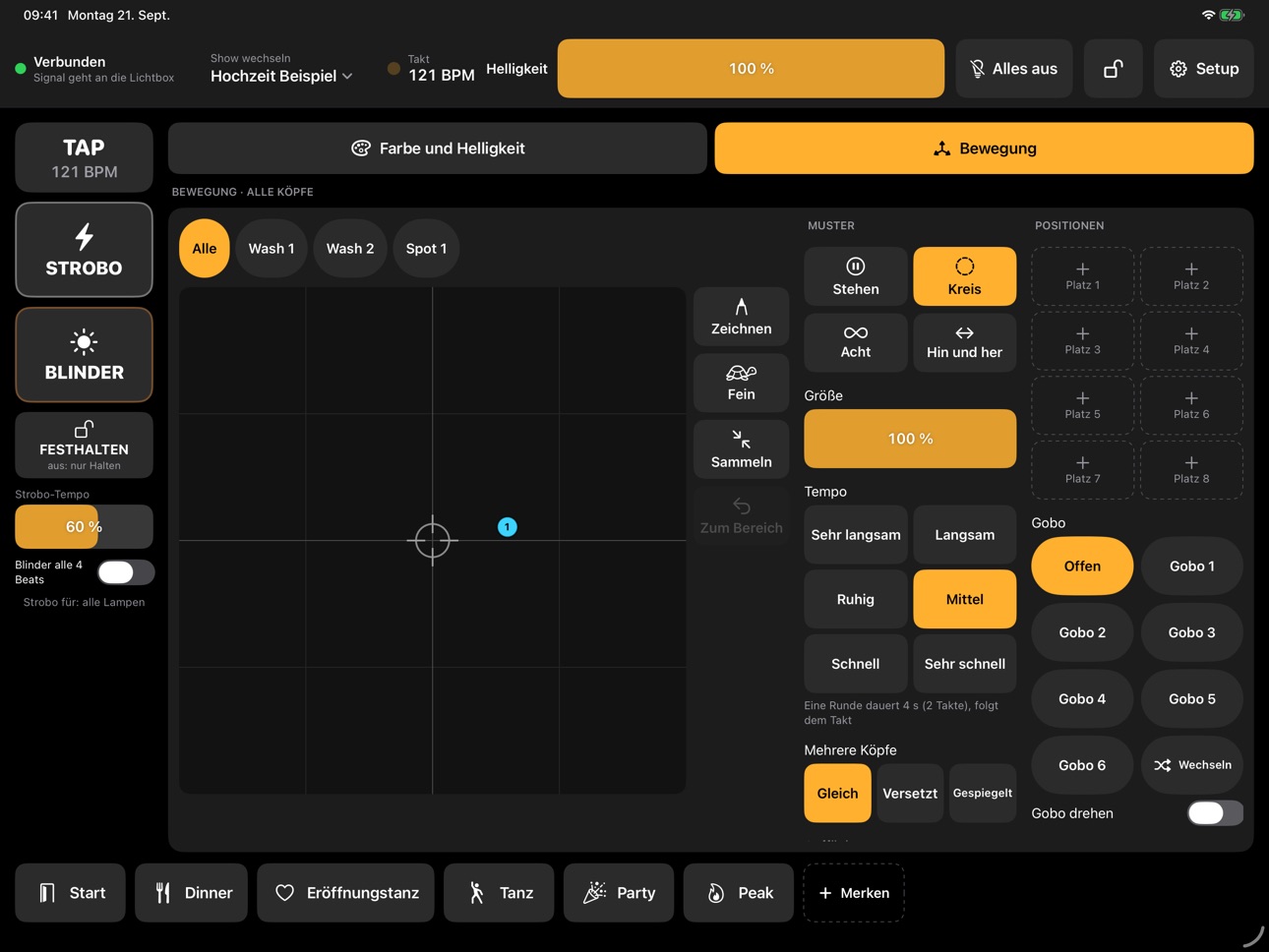
Task: Store position in Platz 4
Action: pos(1191,341)
